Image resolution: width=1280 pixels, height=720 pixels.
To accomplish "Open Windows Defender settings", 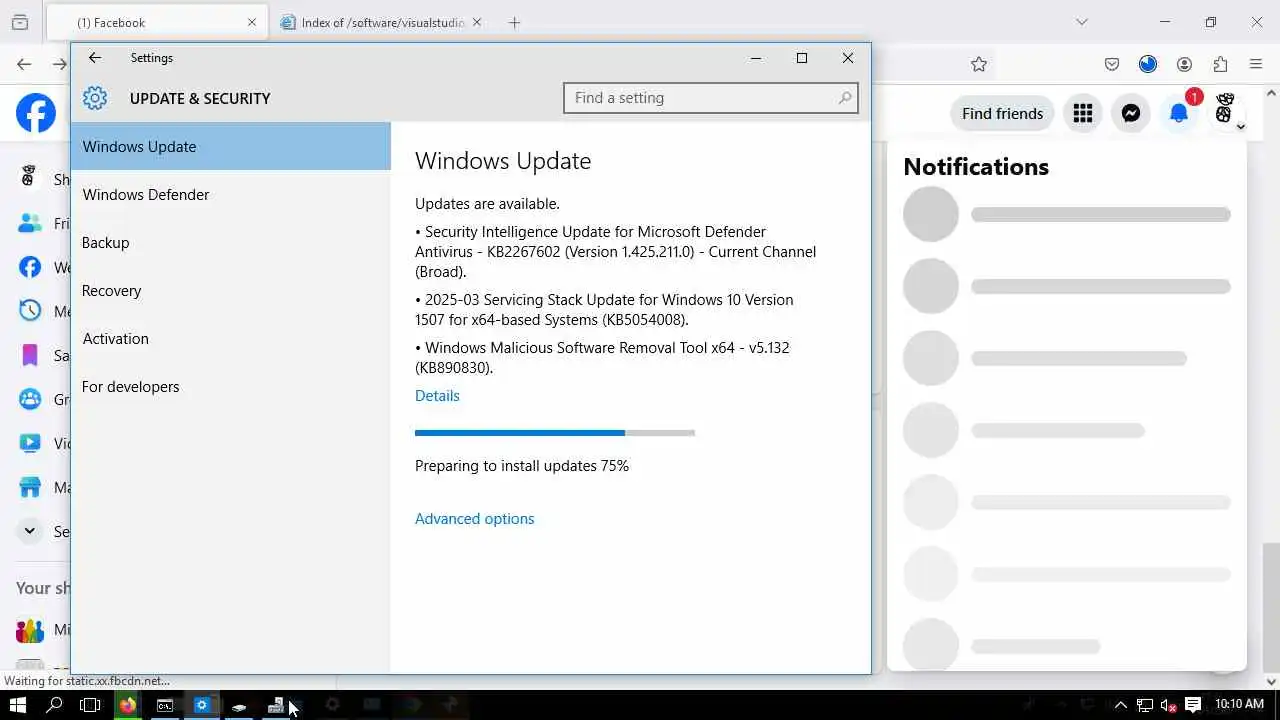I will [x=231, y=194].
